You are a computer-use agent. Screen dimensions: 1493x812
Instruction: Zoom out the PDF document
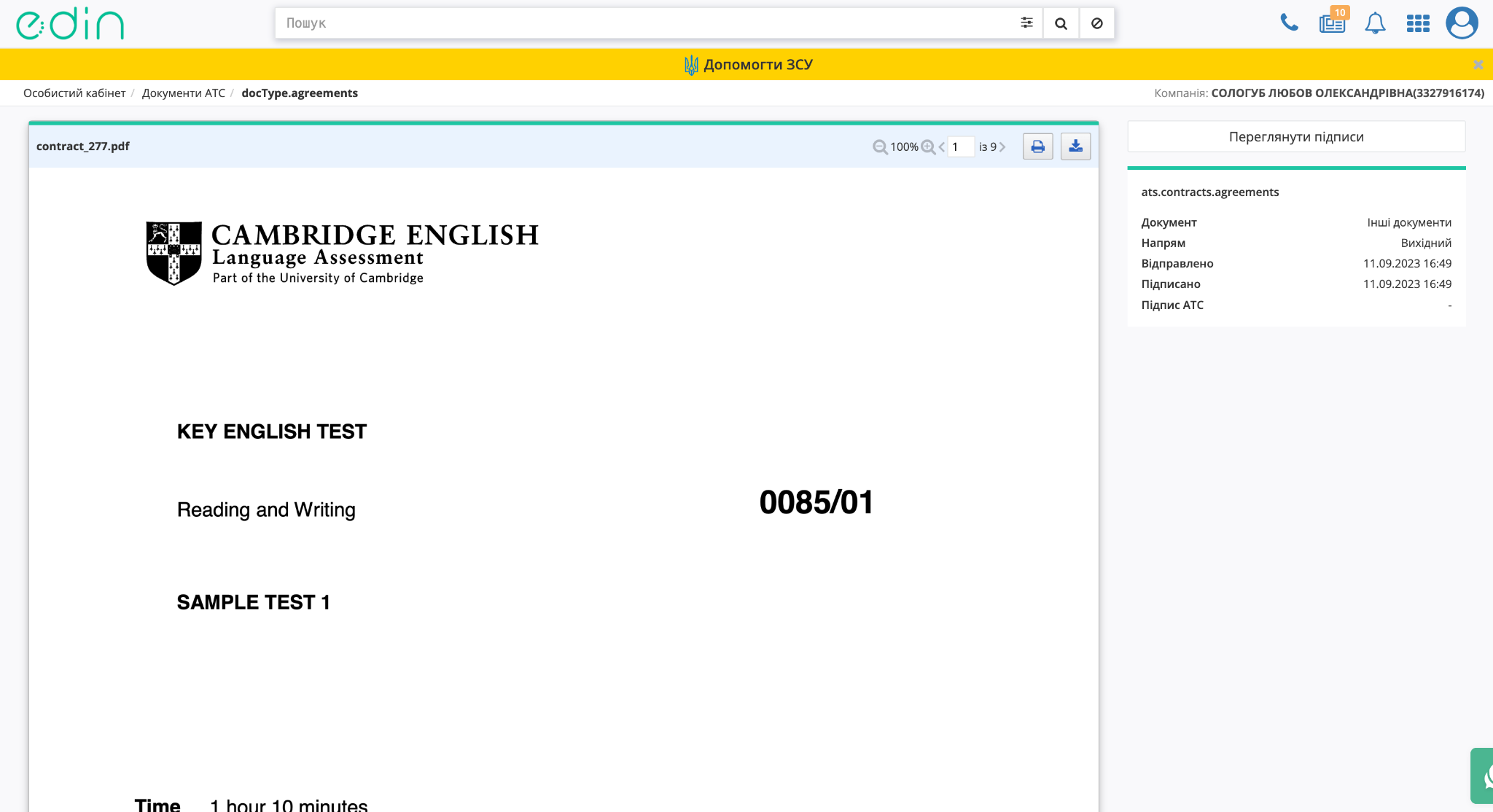(x=880, y=147)
